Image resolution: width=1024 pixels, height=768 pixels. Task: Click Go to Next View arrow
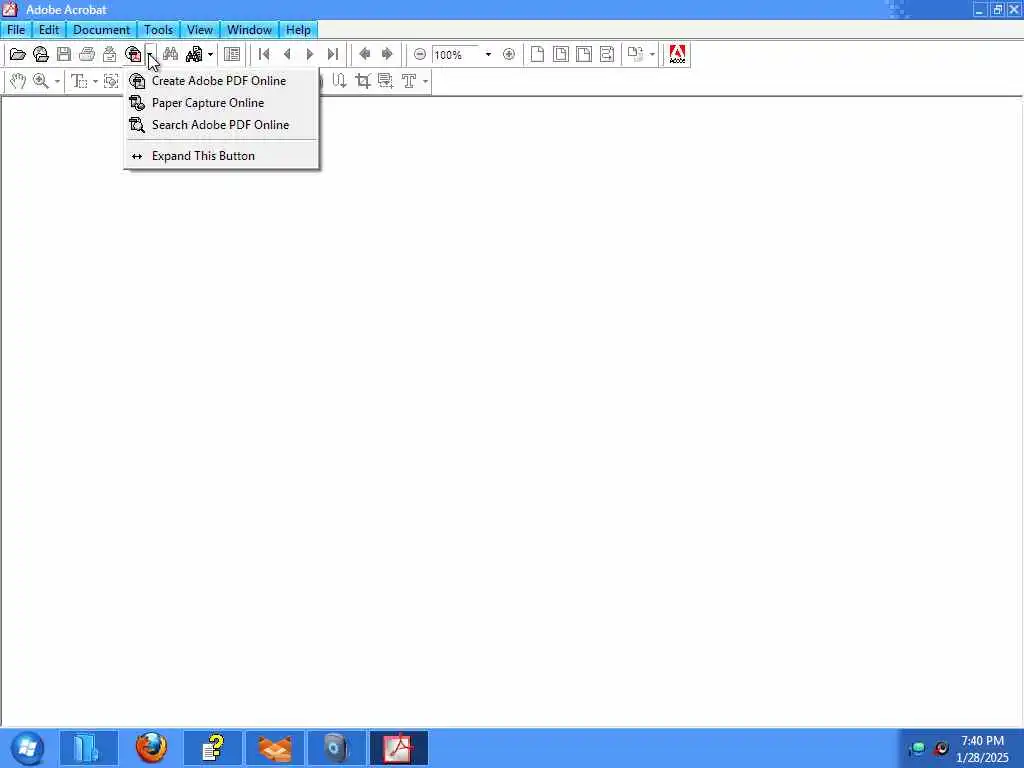point(387,55)
